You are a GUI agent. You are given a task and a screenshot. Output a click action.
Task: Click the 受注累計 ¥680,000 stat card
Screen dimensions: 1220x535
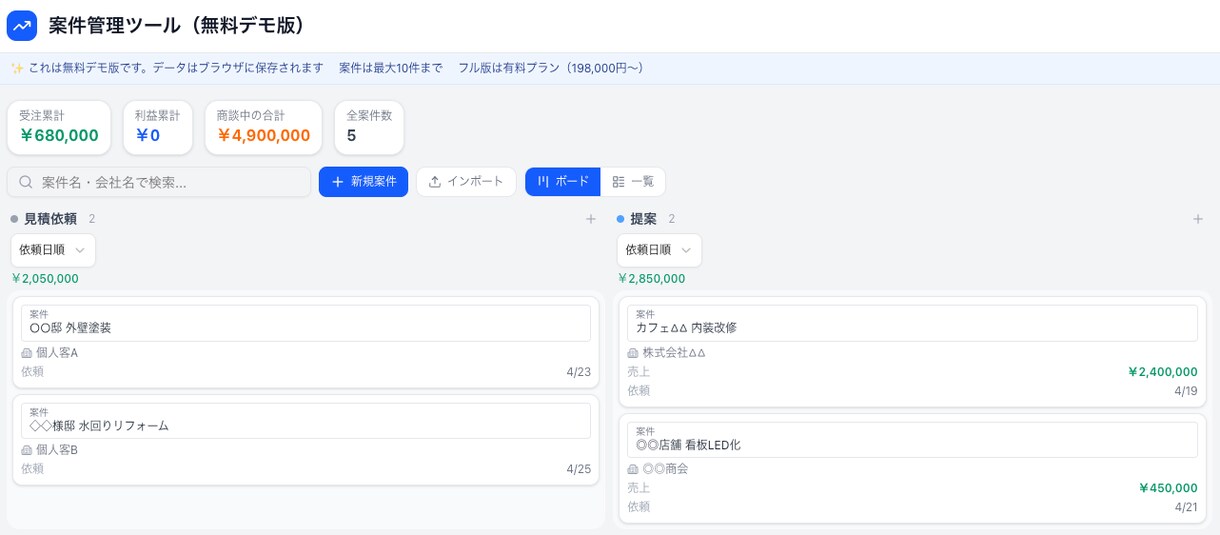(59, 128)
